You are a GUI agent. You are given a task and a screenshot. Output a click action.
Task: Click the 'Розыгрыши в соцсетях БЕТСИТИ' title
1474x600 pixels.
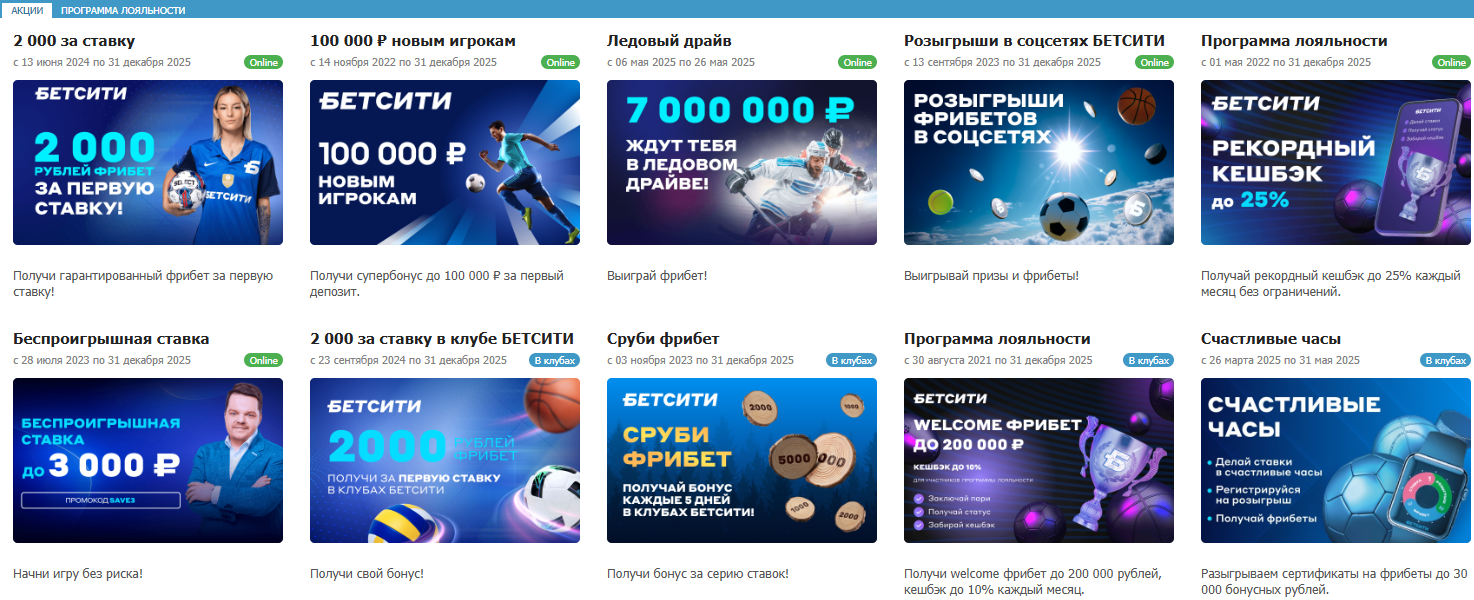(1034, 41)
